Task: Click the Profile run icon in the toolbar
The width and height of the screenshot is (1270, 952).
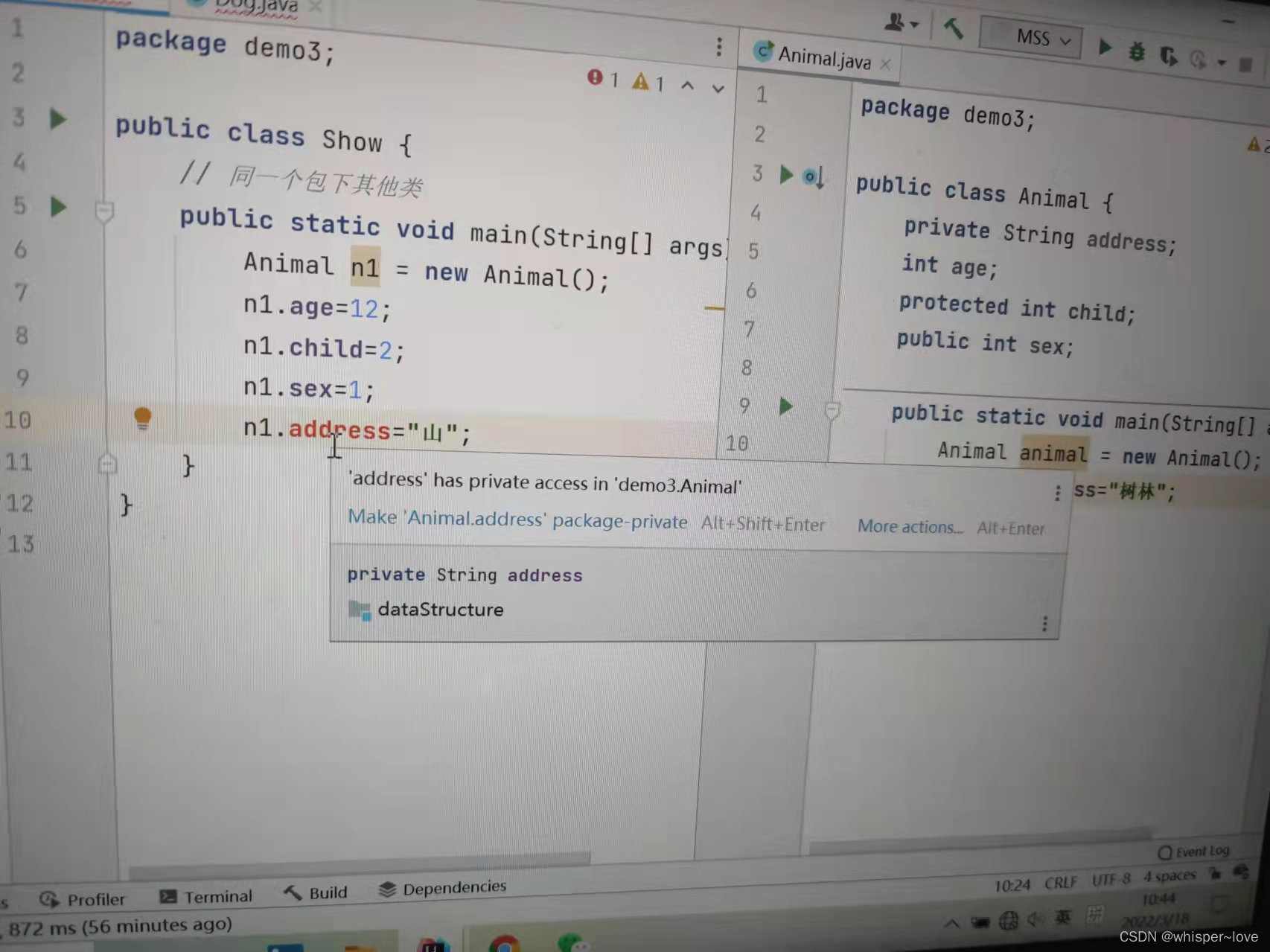Action: pyautogui.click(x=1198, y=59)
